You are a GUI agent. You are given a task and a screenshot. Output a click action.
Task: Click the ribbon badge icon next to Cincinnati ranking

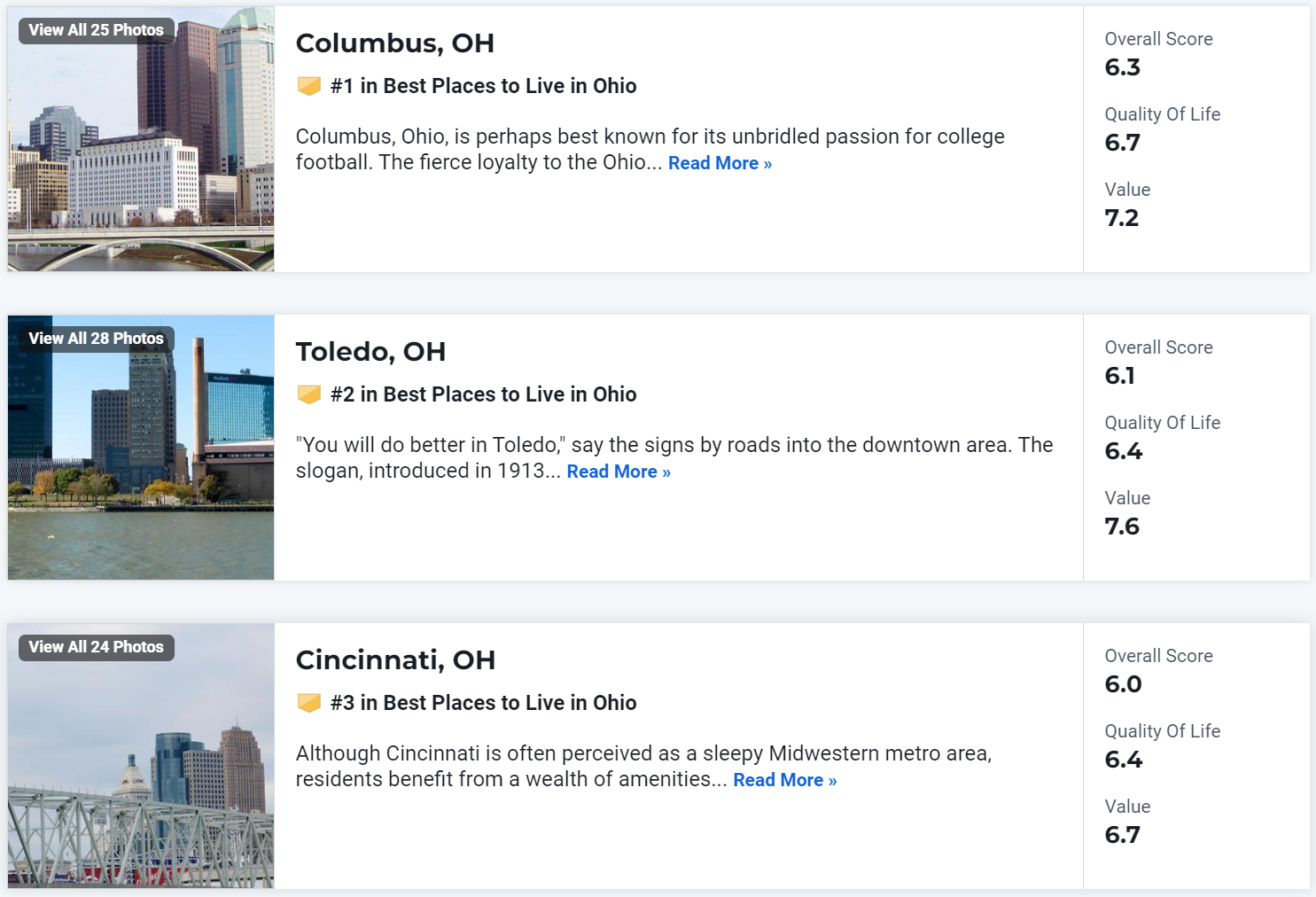tap(309, 703)
